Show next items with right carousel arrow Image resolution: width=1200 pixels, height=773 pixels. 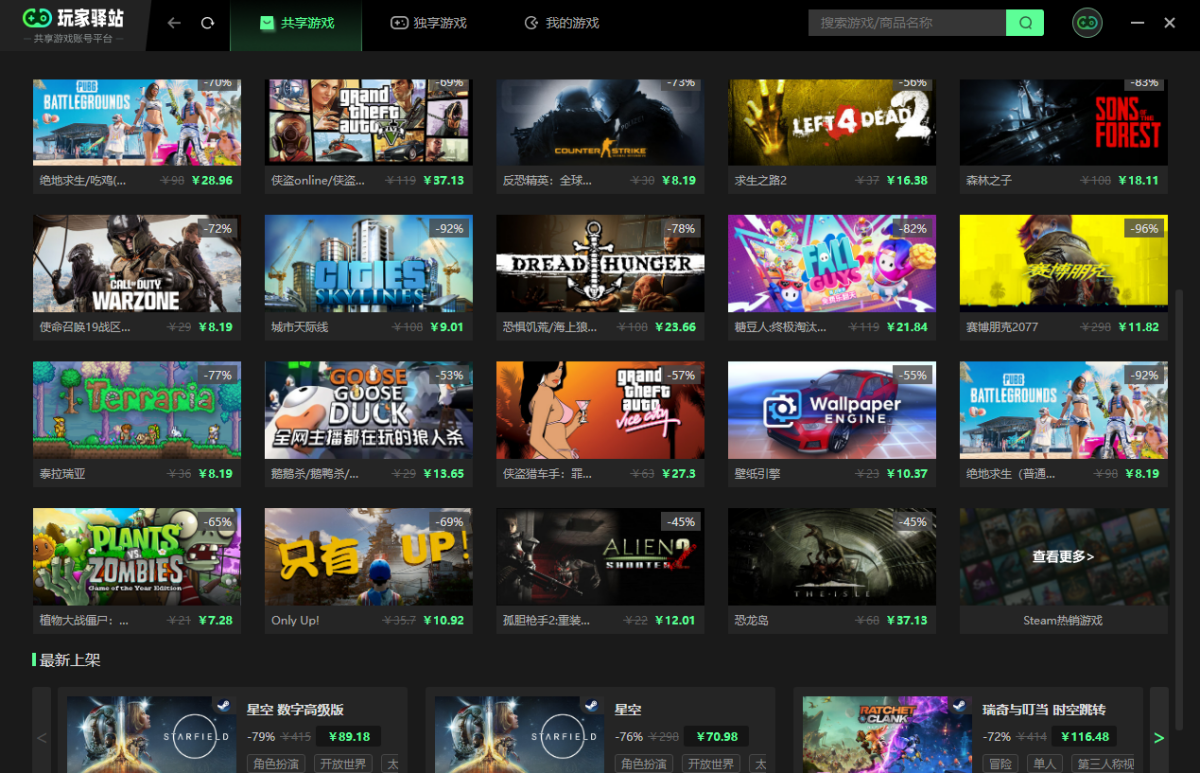(x=1159, y=738)
